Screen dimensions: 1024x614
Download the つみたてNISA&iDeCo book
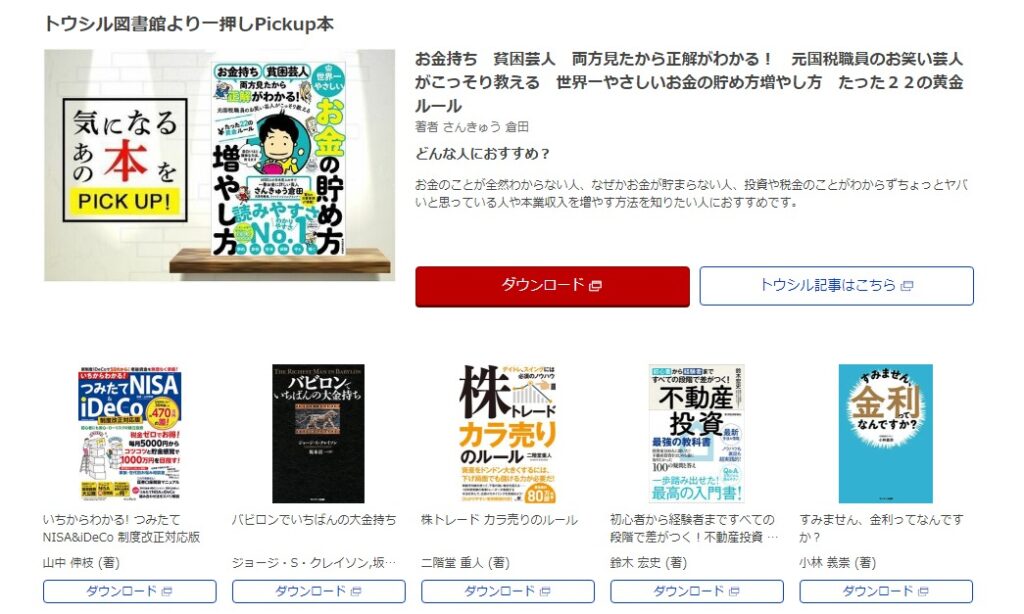129,591
